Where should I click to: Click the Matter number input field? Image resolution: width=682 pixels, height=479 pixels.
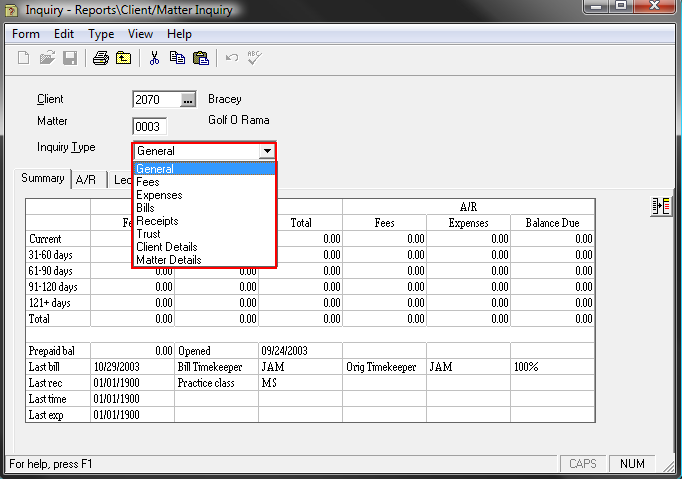click(149, 126)
